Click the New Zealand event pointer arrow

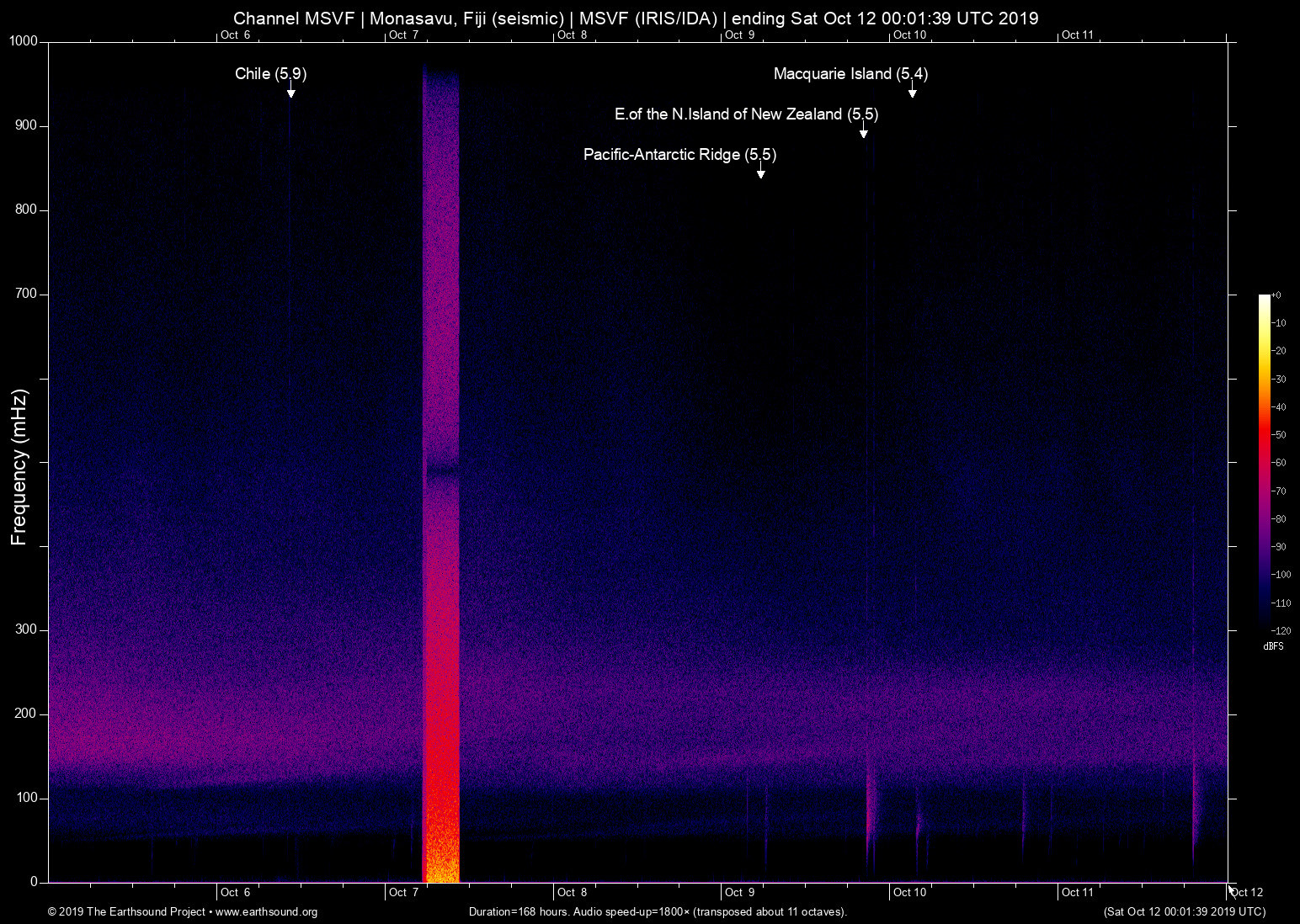[863, 133]
